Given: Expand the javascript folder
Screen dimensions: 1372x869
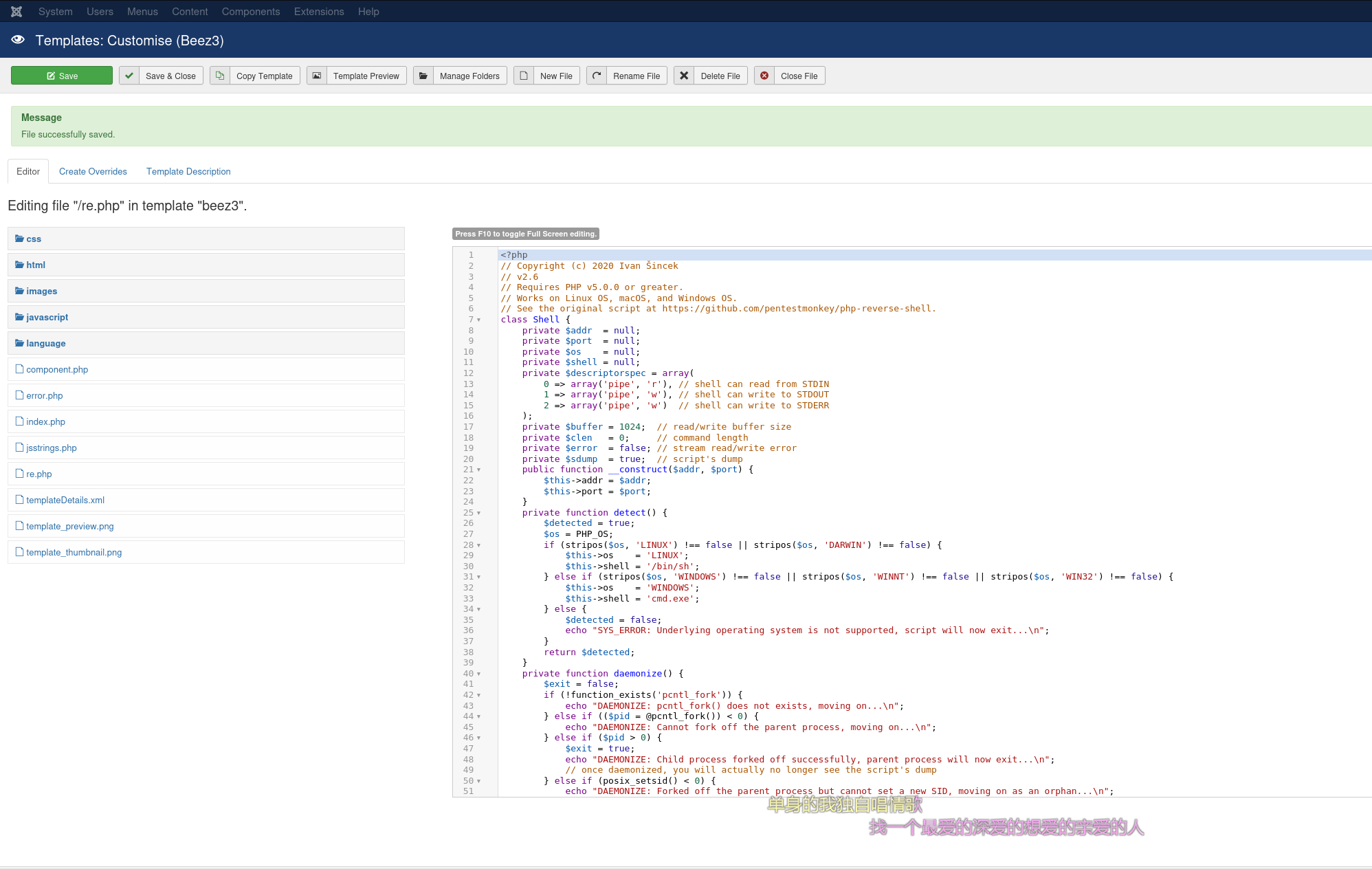Looking at the screenshot, I should (47, 317).
